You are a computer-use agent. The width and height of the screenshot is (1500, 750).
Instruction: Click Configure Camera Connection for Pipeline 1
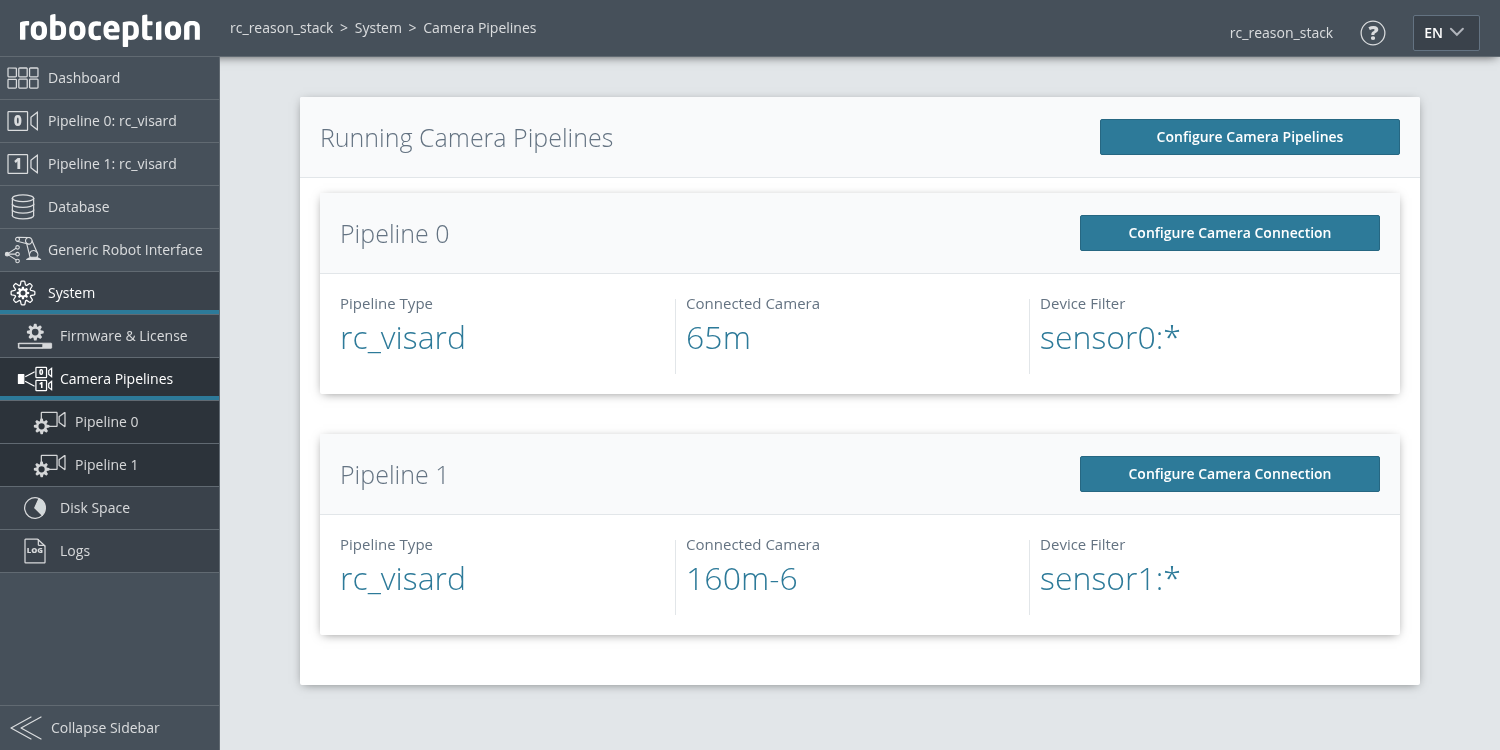[x=1229, y=474]
